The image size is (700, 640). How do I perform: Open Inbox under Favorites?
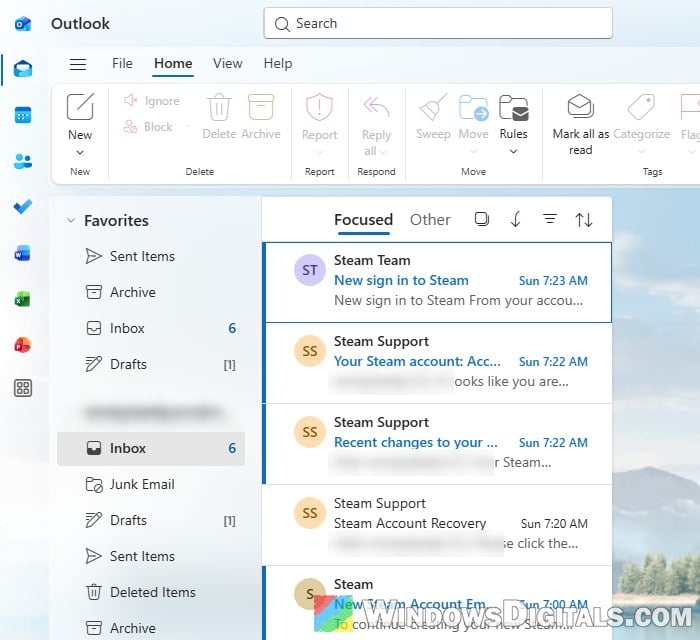click(152, 328)
